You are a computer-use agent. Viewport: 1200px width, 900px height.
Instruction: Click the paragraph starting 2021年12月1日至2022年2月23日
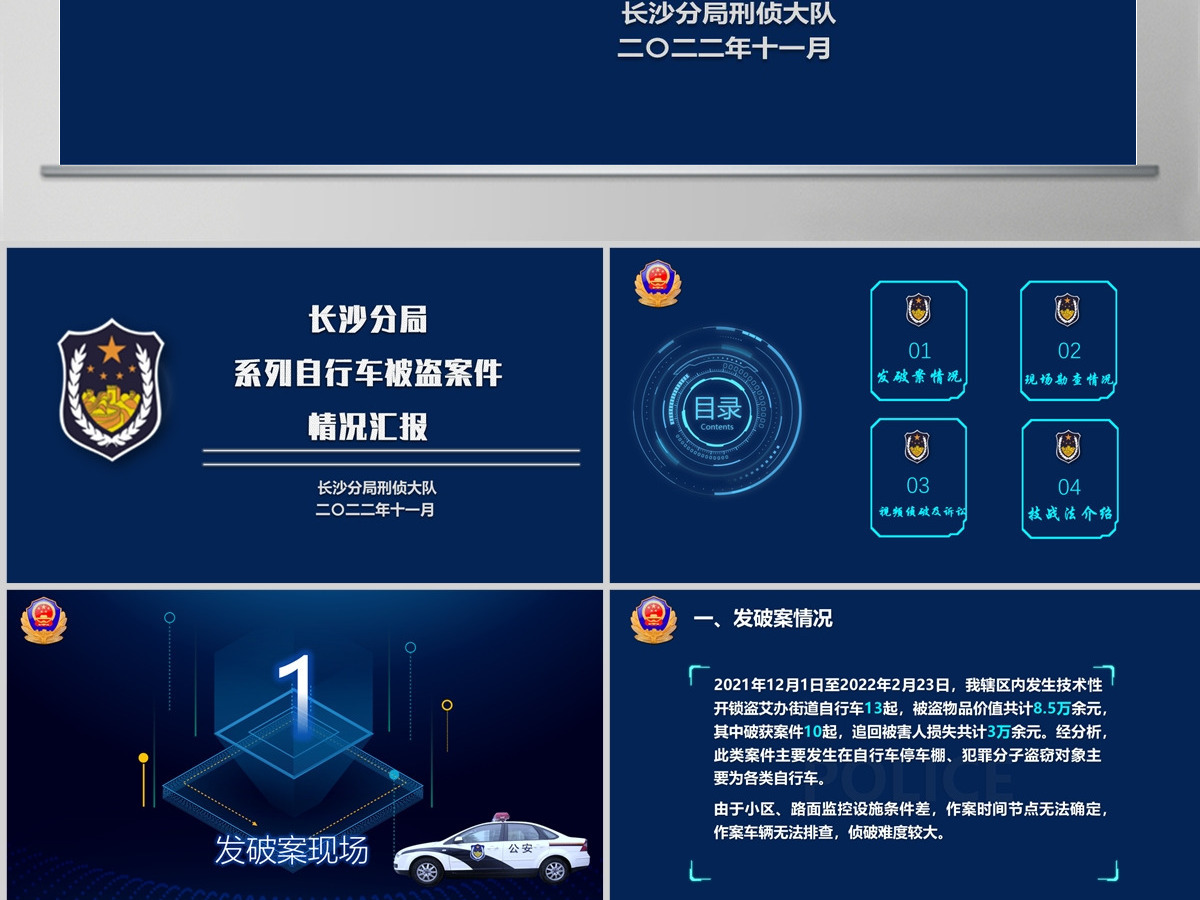pos(910,731)
